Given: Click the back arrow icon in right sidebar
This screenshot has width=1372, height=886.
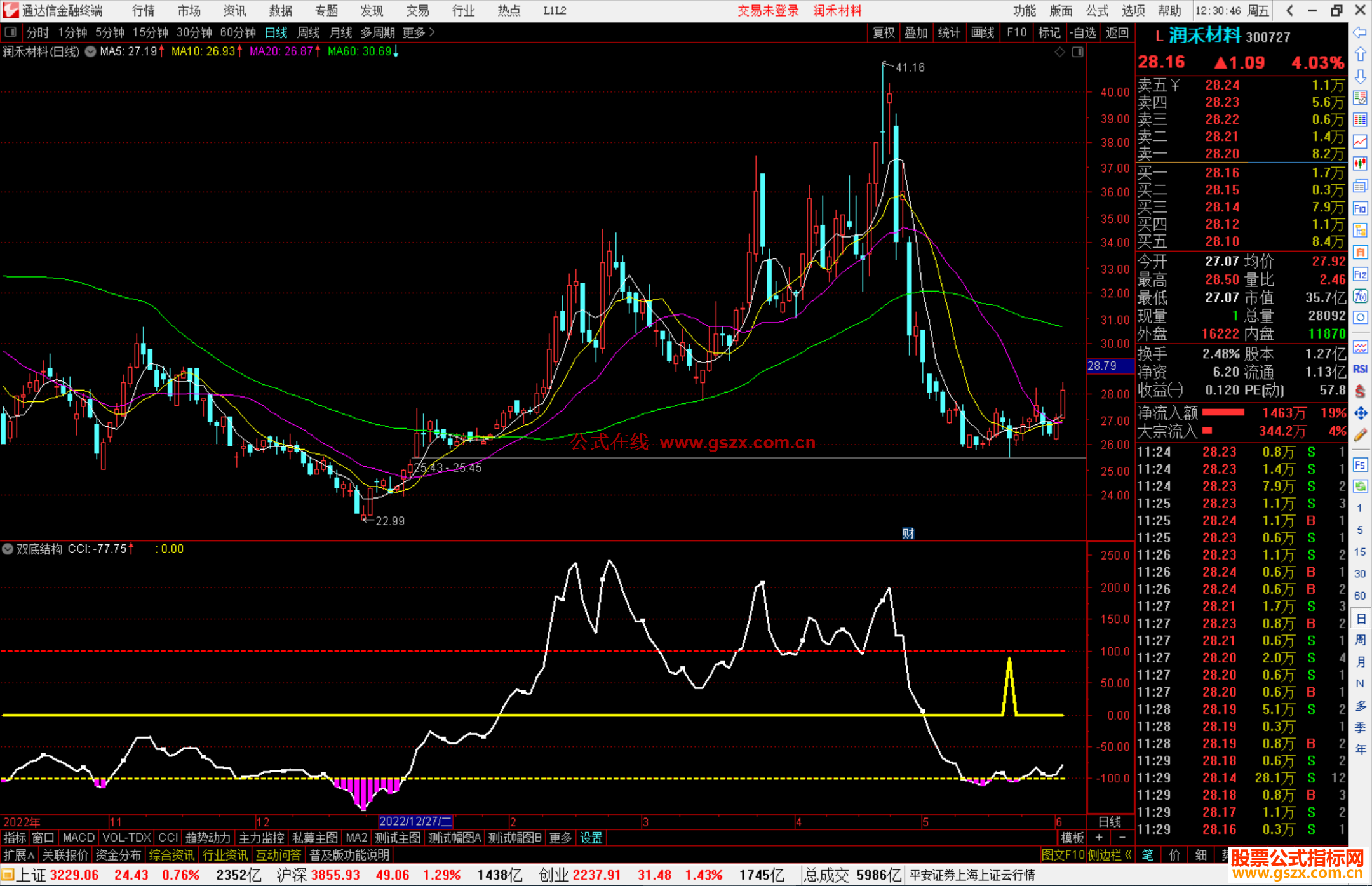Looking at the screenshot, I should coord(1360,32).
